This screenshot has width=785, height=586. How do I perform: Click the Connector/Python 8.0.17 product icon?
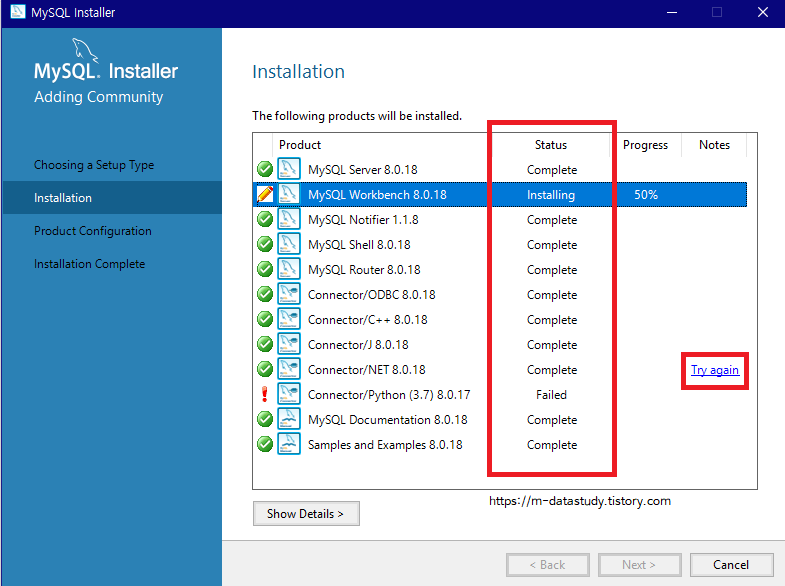click(x=289, y=394)
